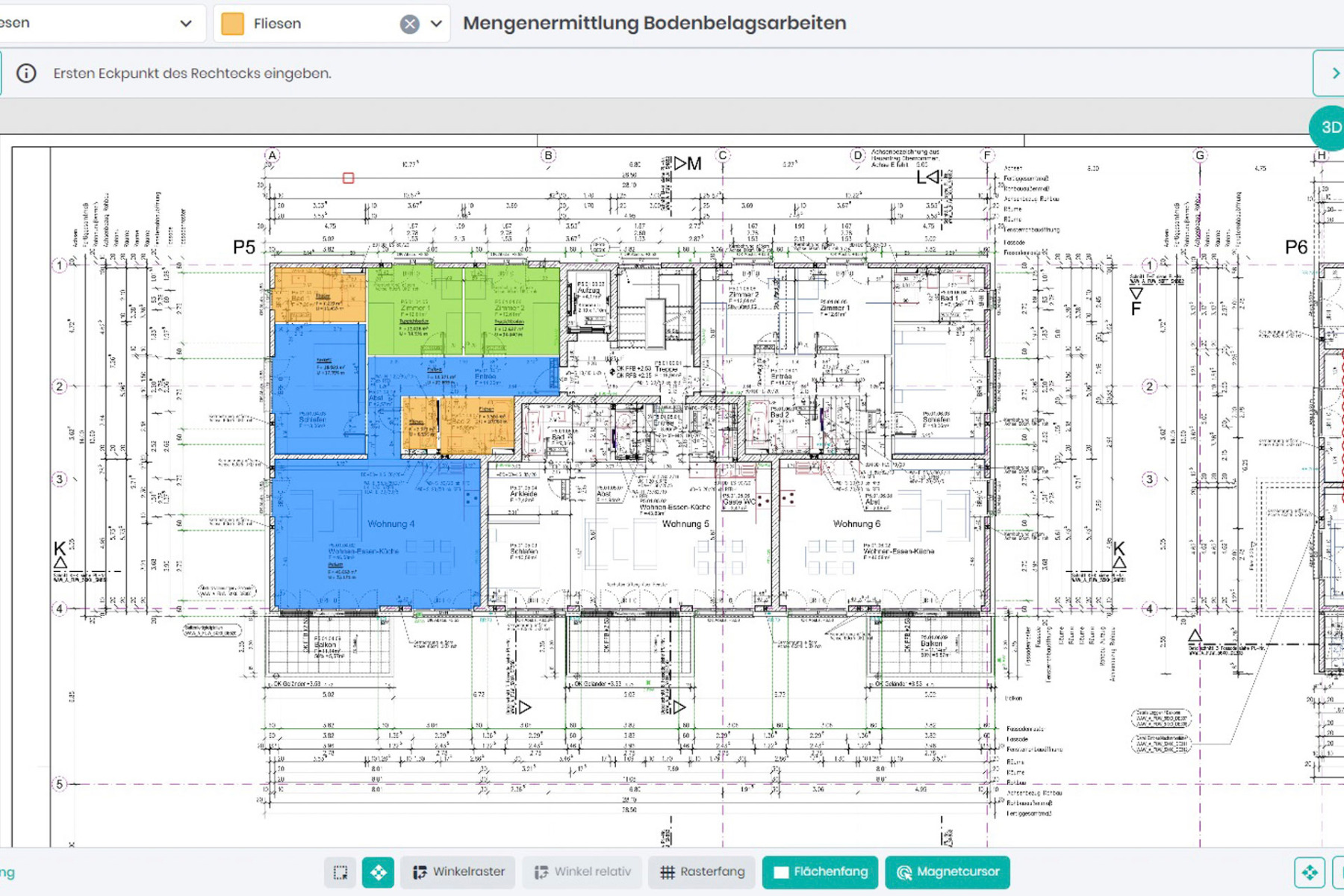Clear the Fliesen filter with the X button
The height and width of the screenshot is (896, 1344).
[409, 23]
